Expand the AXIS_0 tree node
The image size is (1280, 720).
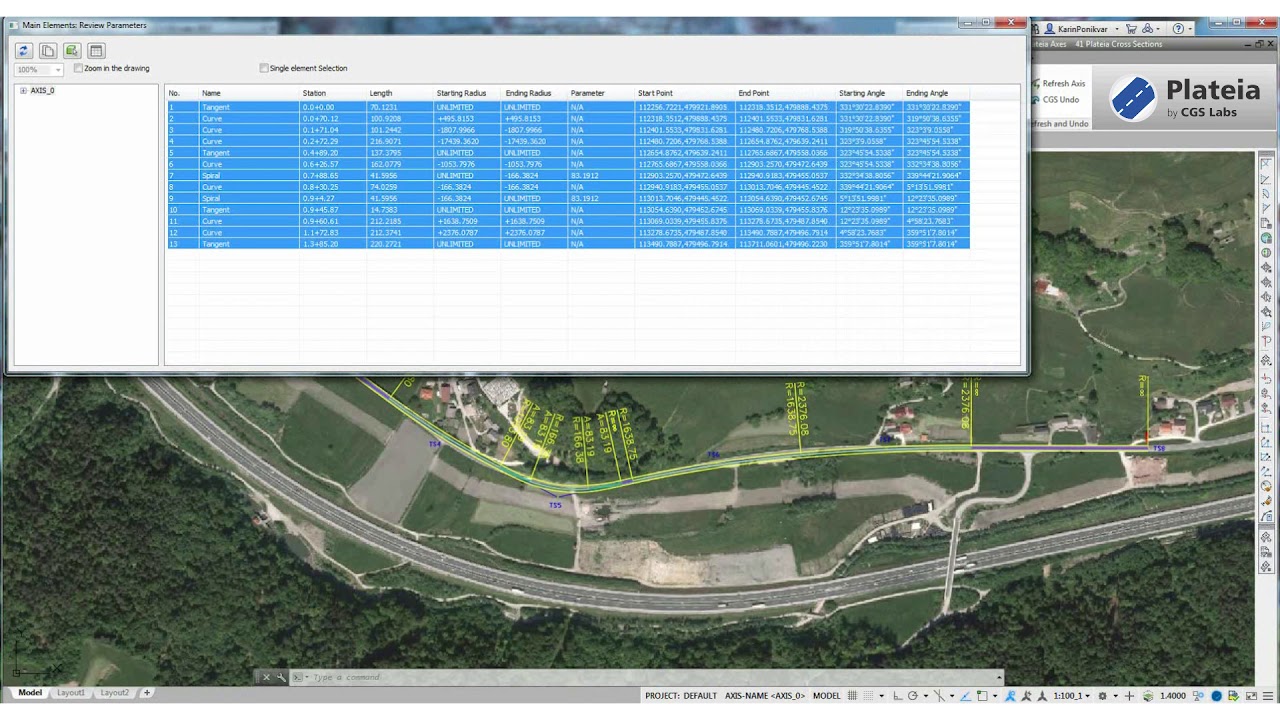(x=23, y=91)
